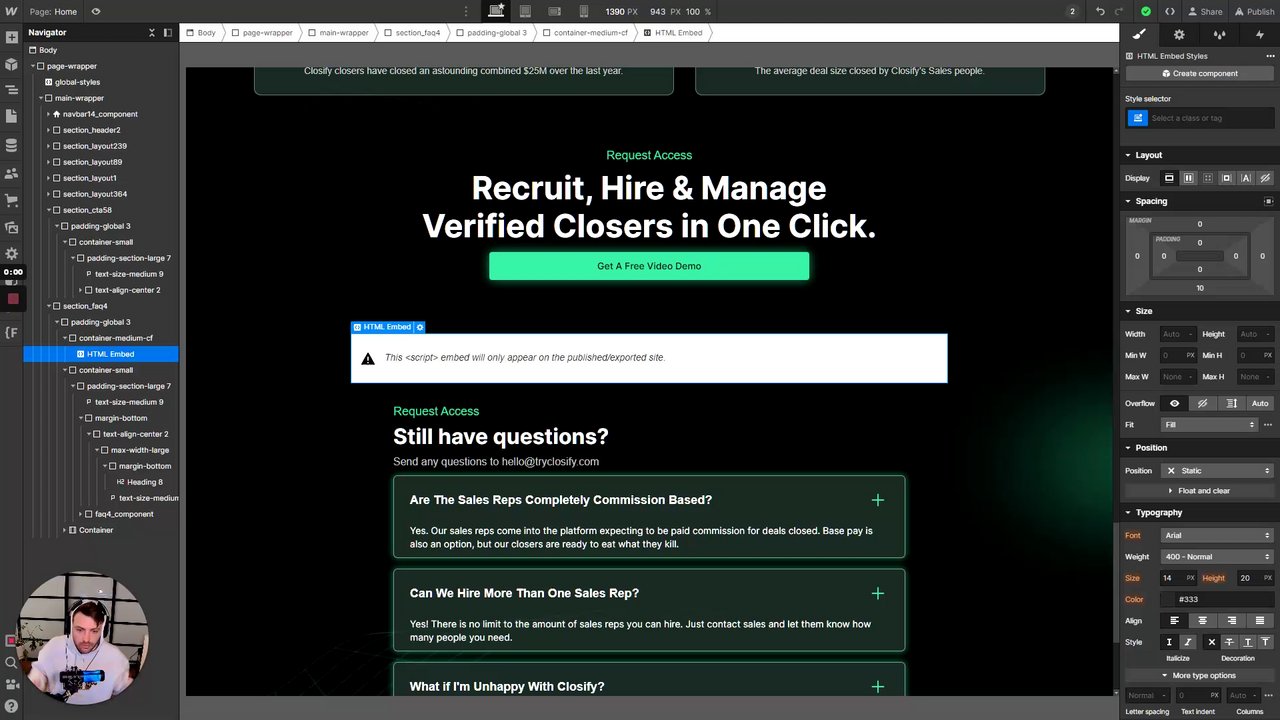
Task: Set overflow to Auto
Action: coord(1260,403)
